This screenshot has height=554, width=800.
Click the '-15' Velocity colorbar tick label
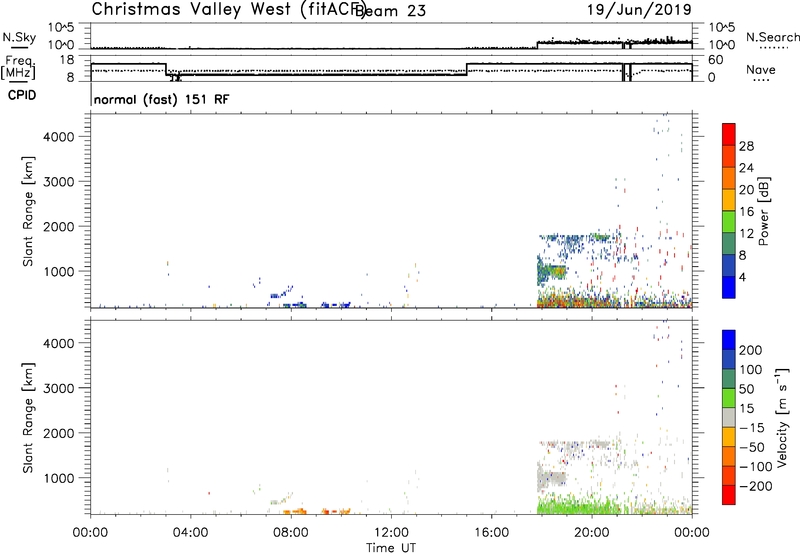tap(752, 428)
